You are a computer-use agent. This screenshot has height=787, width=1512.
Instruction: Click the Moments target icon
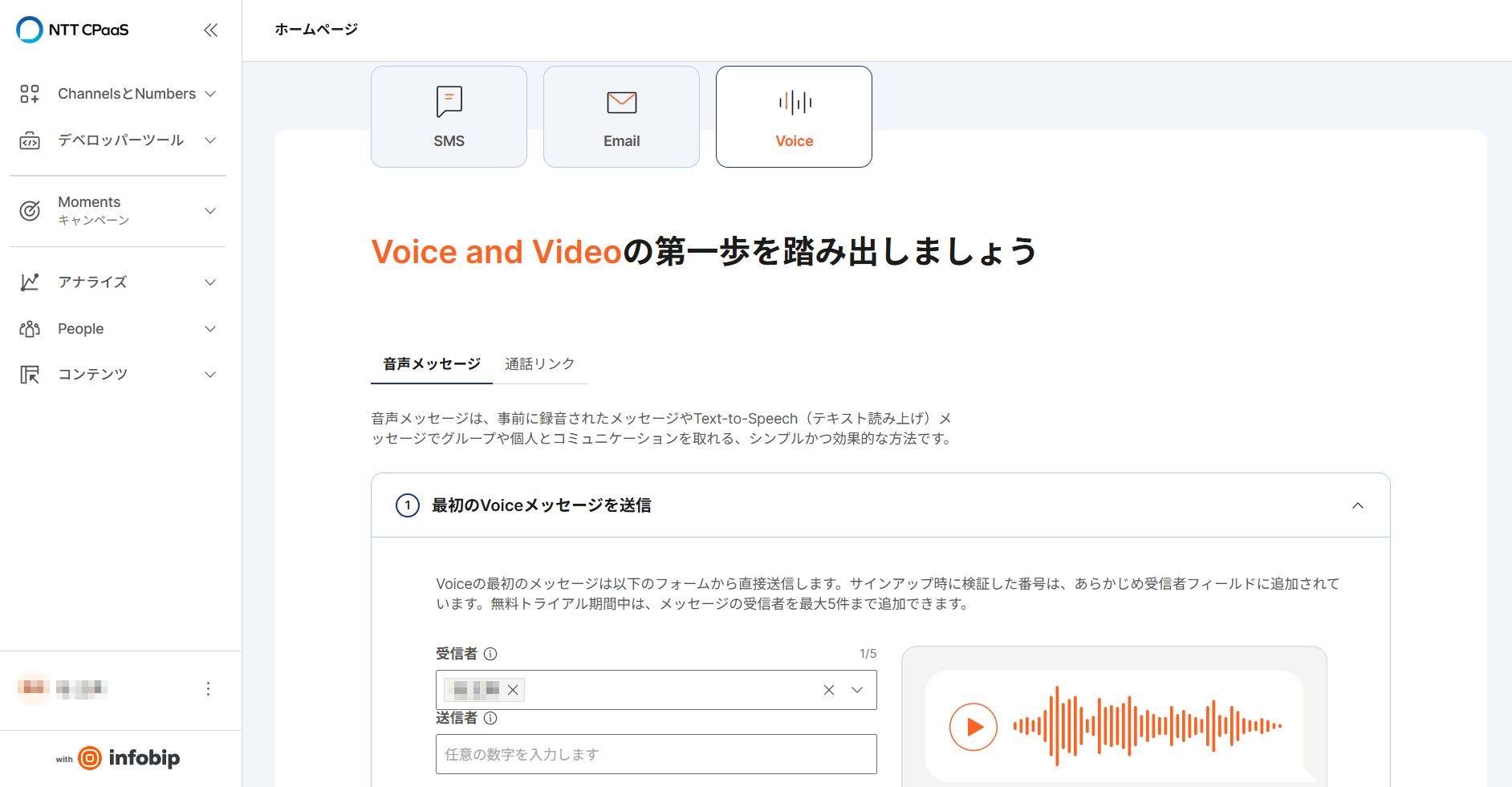coord(30,211)
